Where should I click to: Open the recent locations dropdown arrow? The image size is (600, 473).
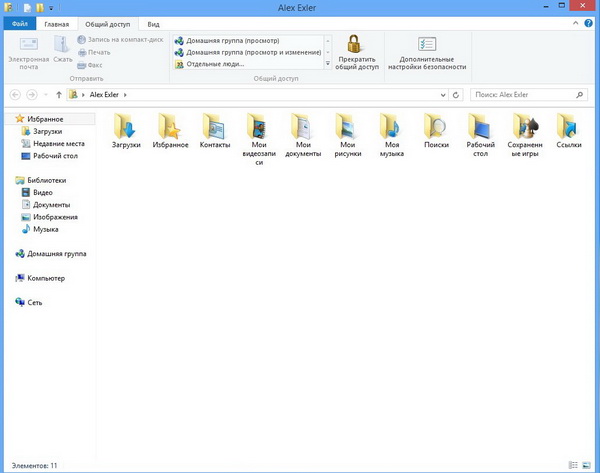(x=46, y=94)
